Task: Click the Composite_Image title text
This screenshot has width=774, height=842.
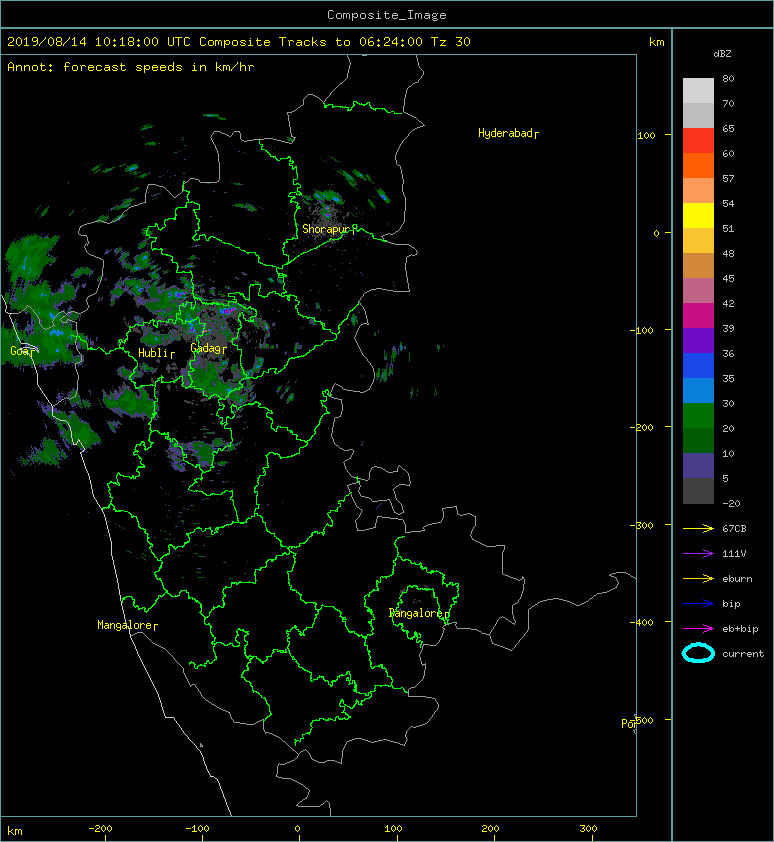Action: tap(387, 15)
